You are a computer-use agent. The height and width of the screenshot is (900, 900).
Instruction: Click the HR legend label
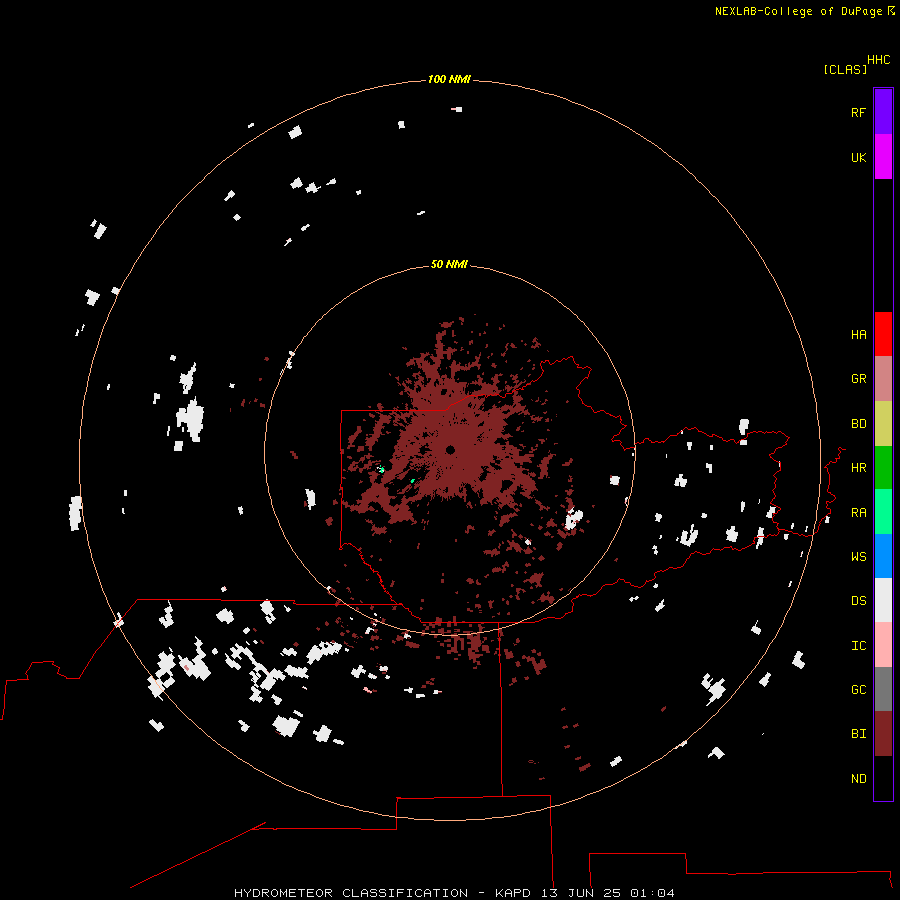[859, 468]
